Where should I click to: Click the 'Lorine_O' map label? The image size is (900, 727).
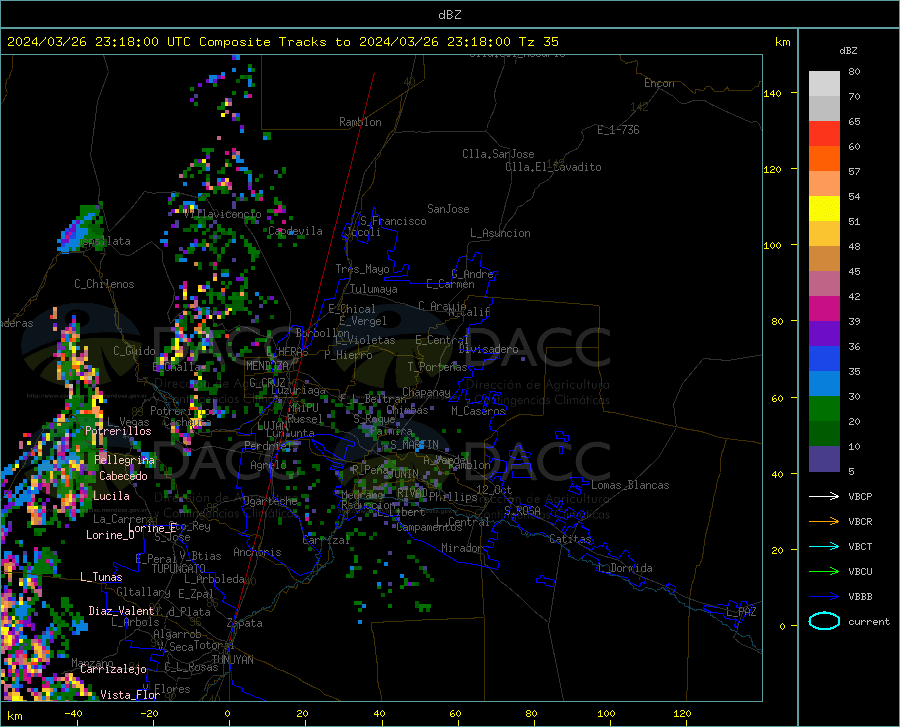coord(110,535)
